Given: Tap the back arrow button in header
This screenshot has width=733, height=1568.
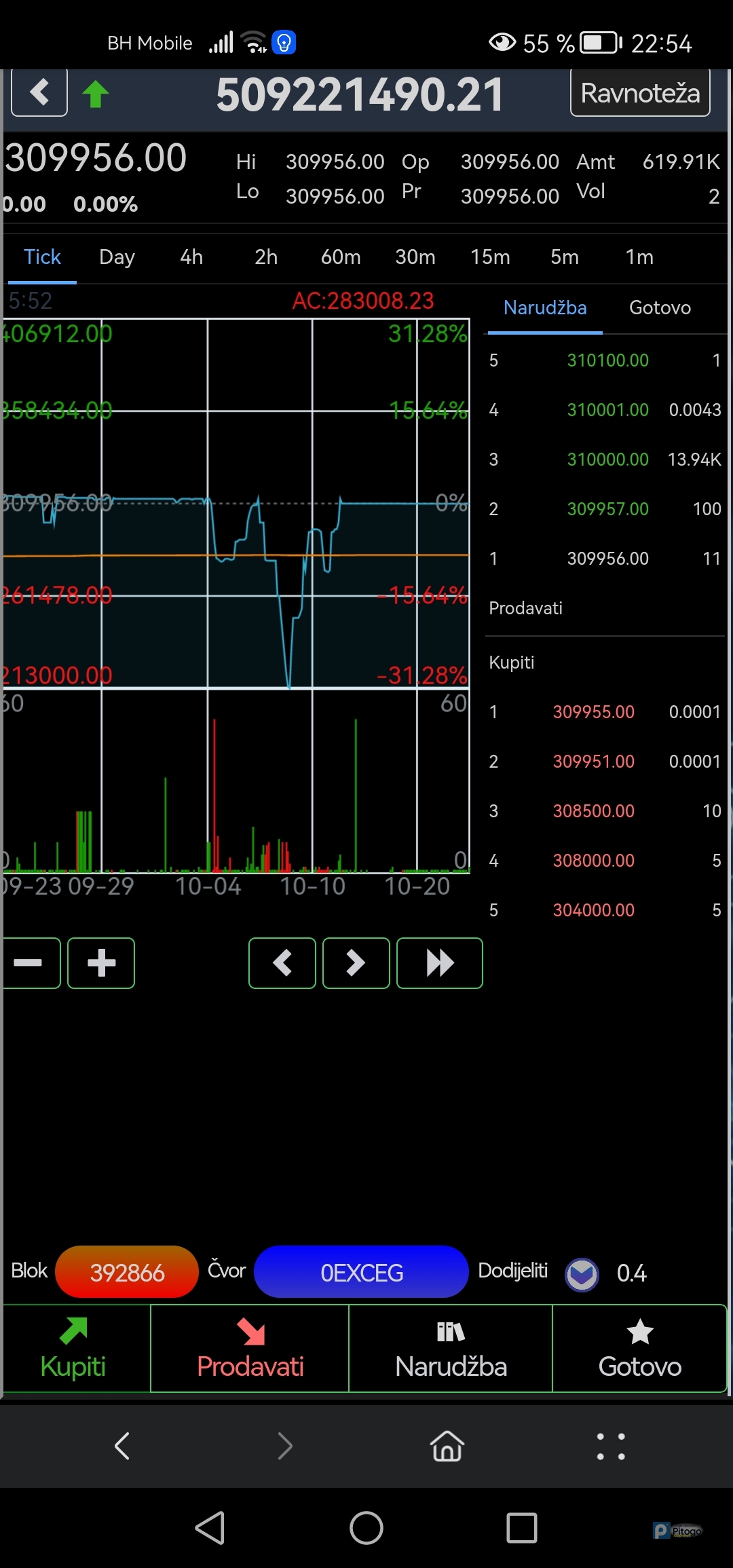Looking at the screenshot, I should pyautogui.click(x=39, y=93).
